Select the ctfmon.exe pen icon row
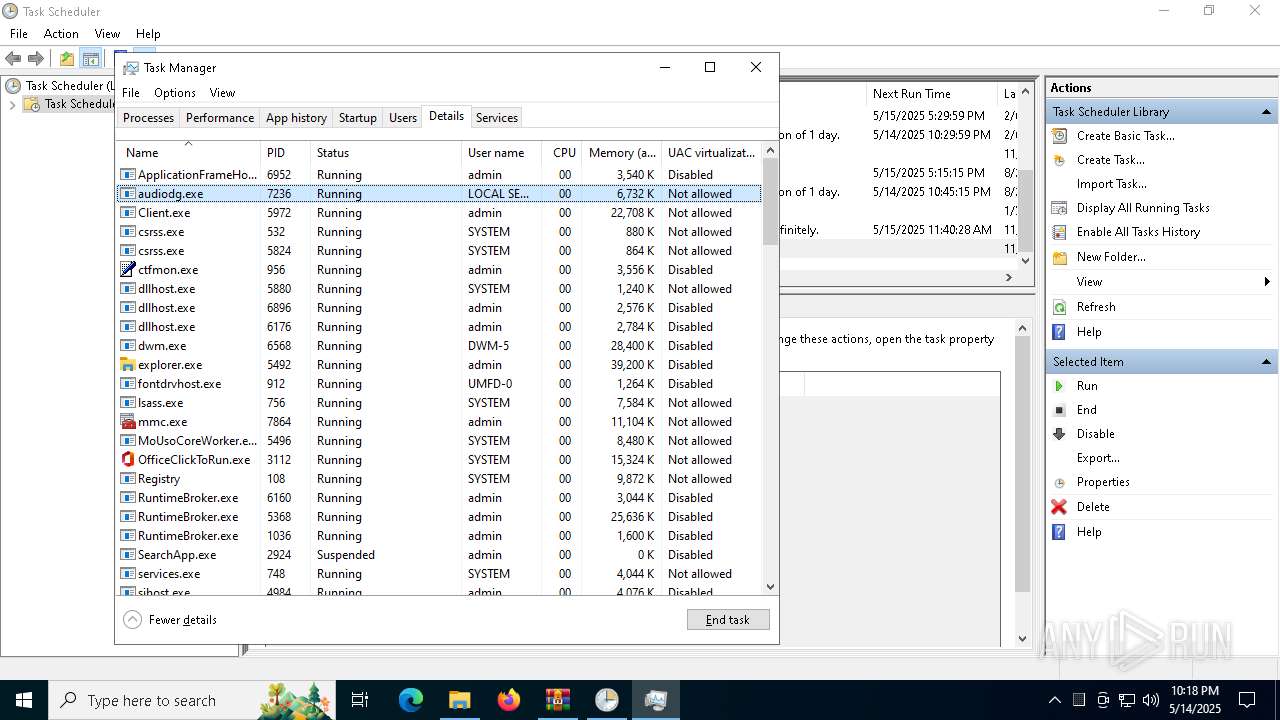This screenshot has width=1280, height=720. coord(438,270)
